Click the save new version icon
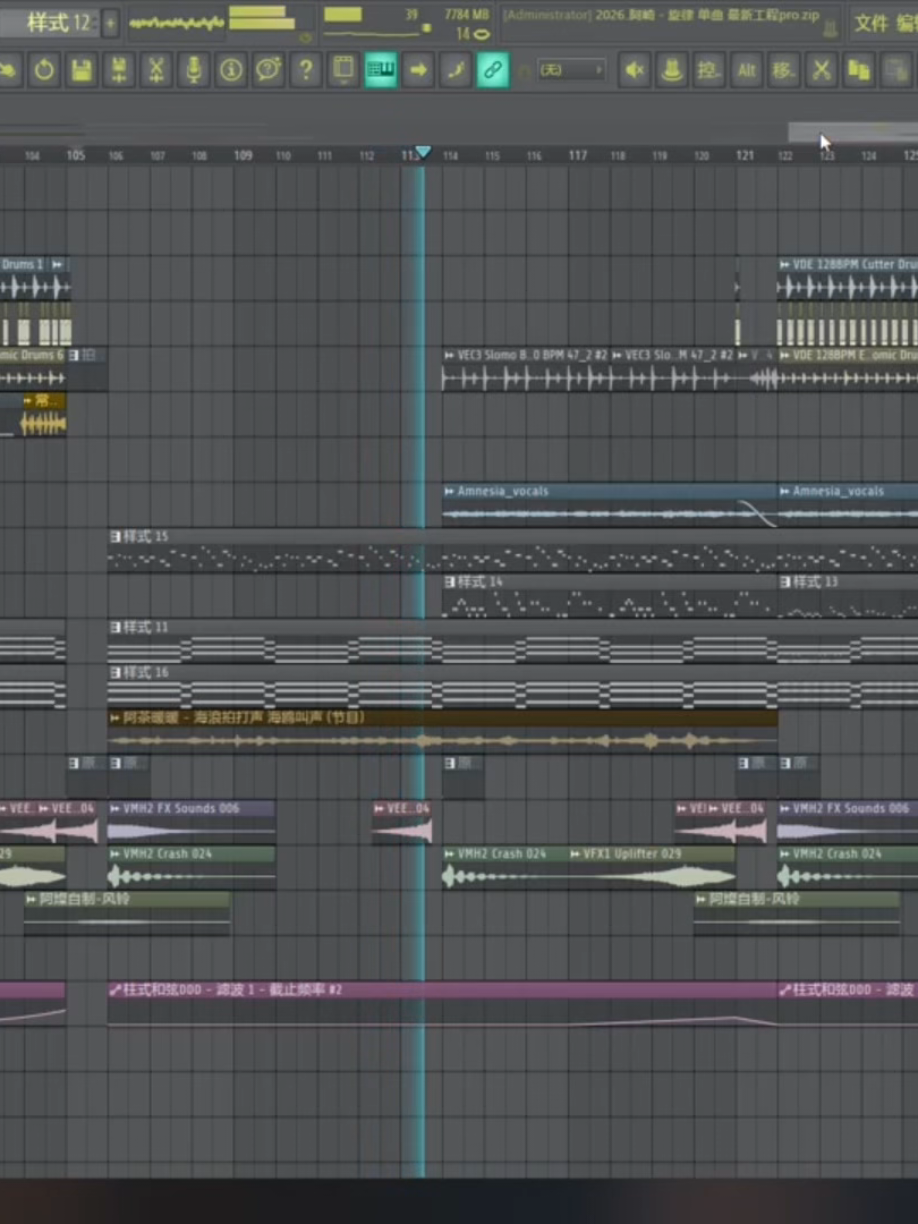 click(119, 70)
